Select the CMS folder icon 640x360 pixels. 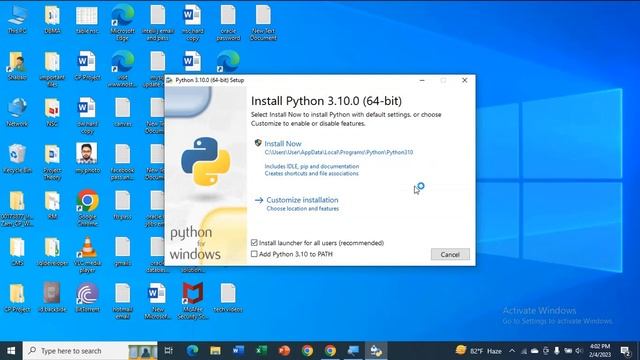pyautogui.click(x=17, y=251)
